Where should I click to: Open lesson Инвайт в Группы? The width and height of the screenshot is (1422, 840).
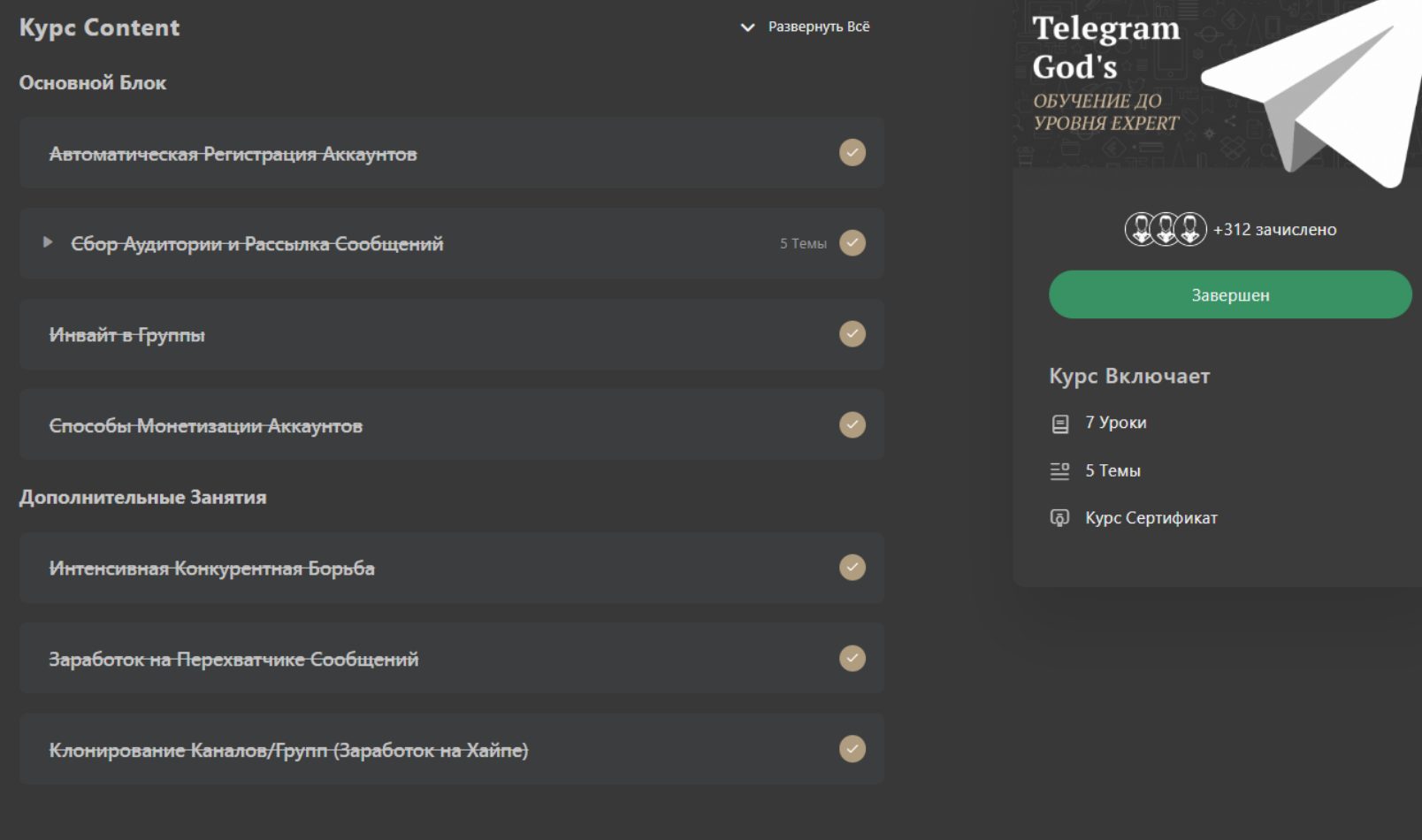tap(126, 335)
